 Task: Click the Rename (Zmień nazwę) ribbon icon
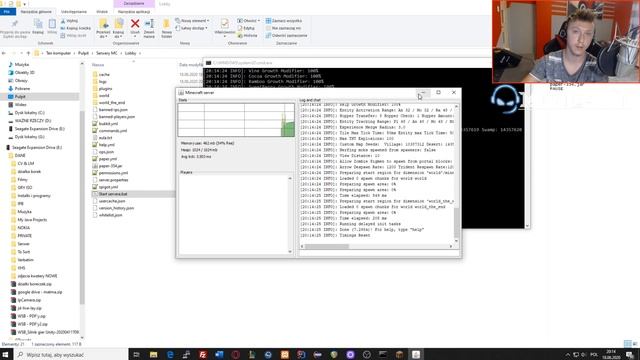pos(149,24)
